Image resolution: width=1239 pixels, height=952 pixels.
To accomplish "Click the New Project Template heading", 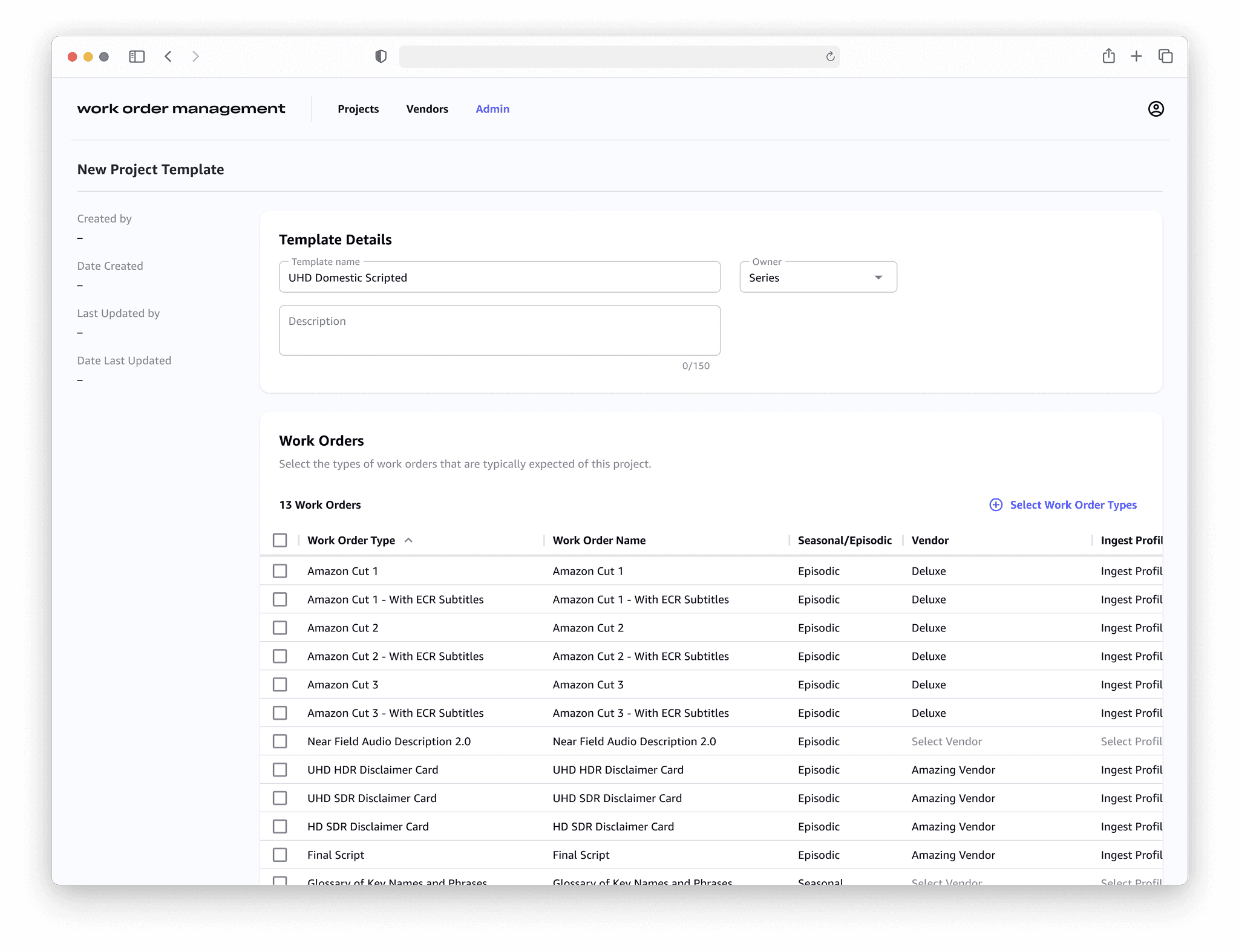I will [151, 169].
